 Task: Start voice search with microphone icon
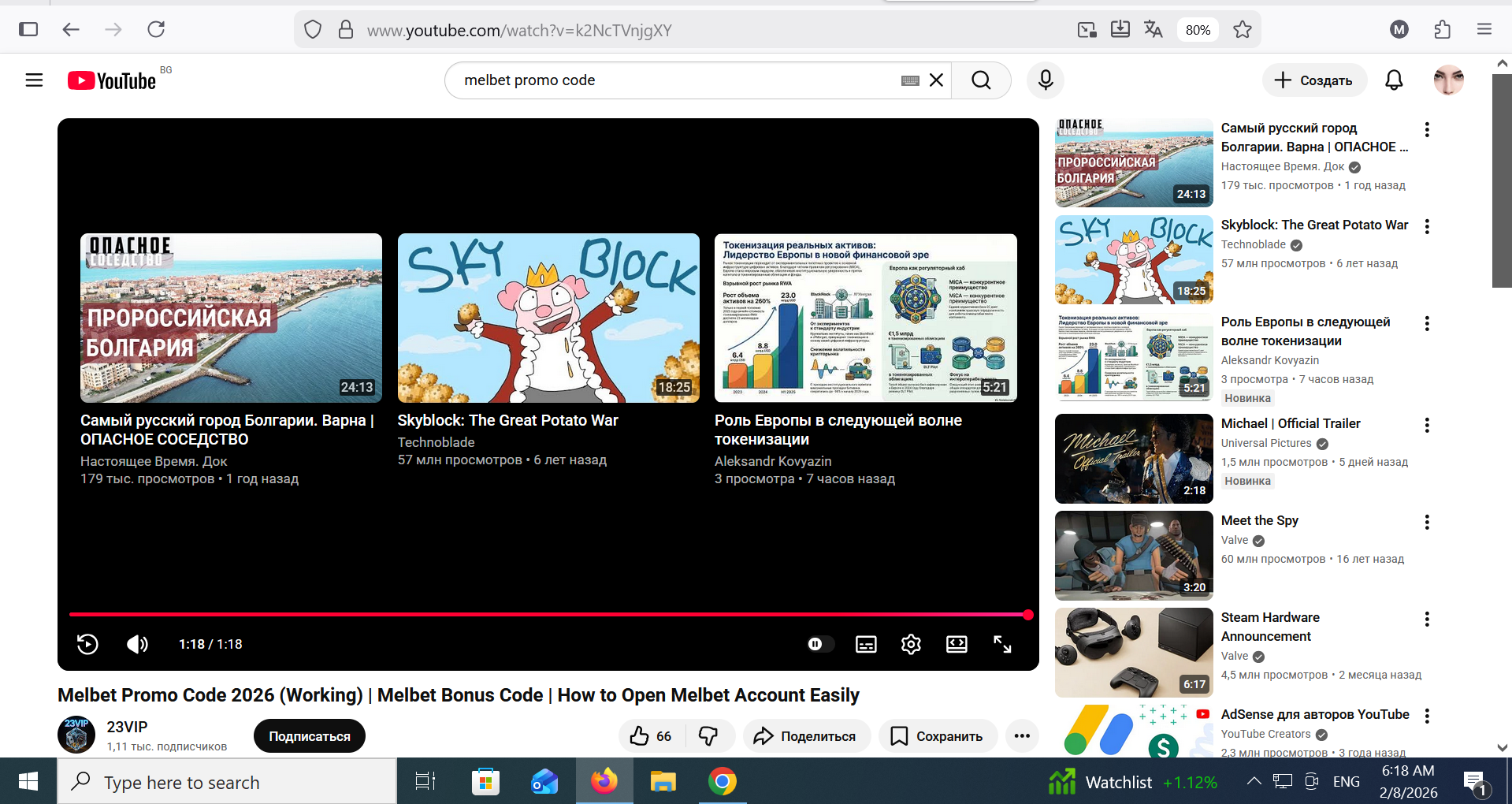[1046, 80]
